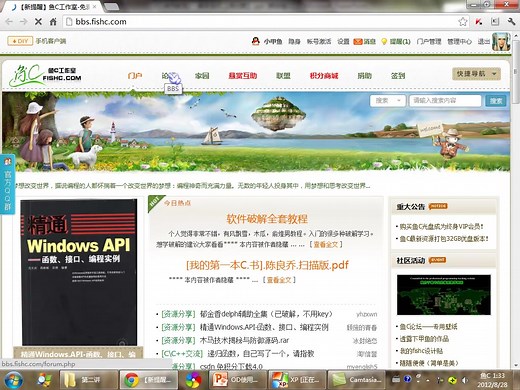Open the 第二讲 folder taskbar item
Image resolution: width=520 pixels, height=390 pixels.
click(x=89, y=380)
